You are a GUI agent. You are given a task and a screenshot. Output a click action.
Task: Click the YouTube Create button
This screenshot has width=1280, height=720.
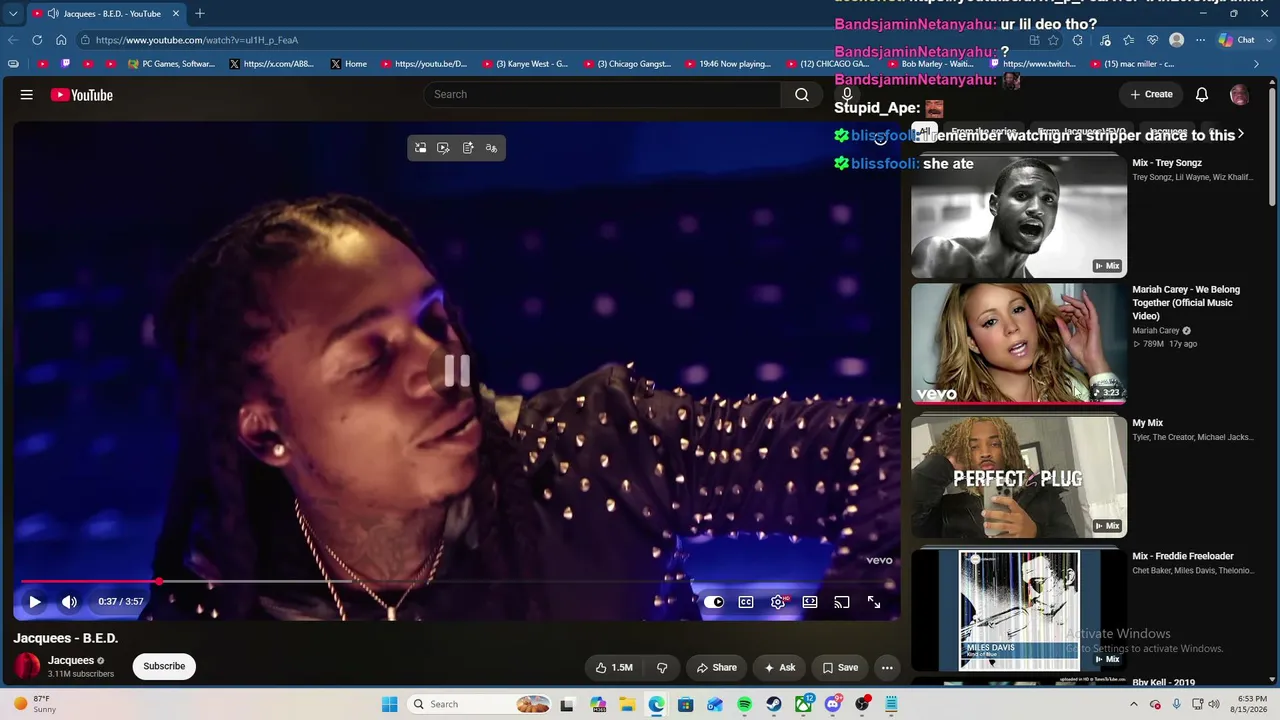[1151, 94]
